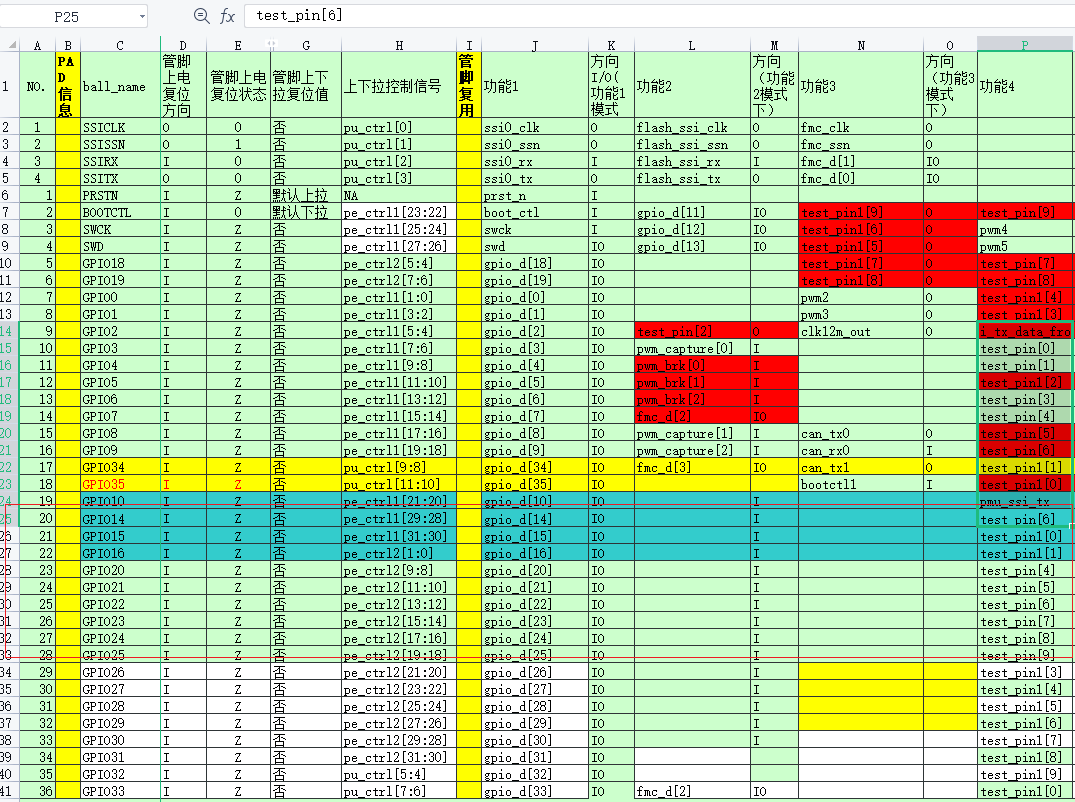Select the pwm_capture[0] cell
This screenshot has height=802, width=1075.
[692, 348]
